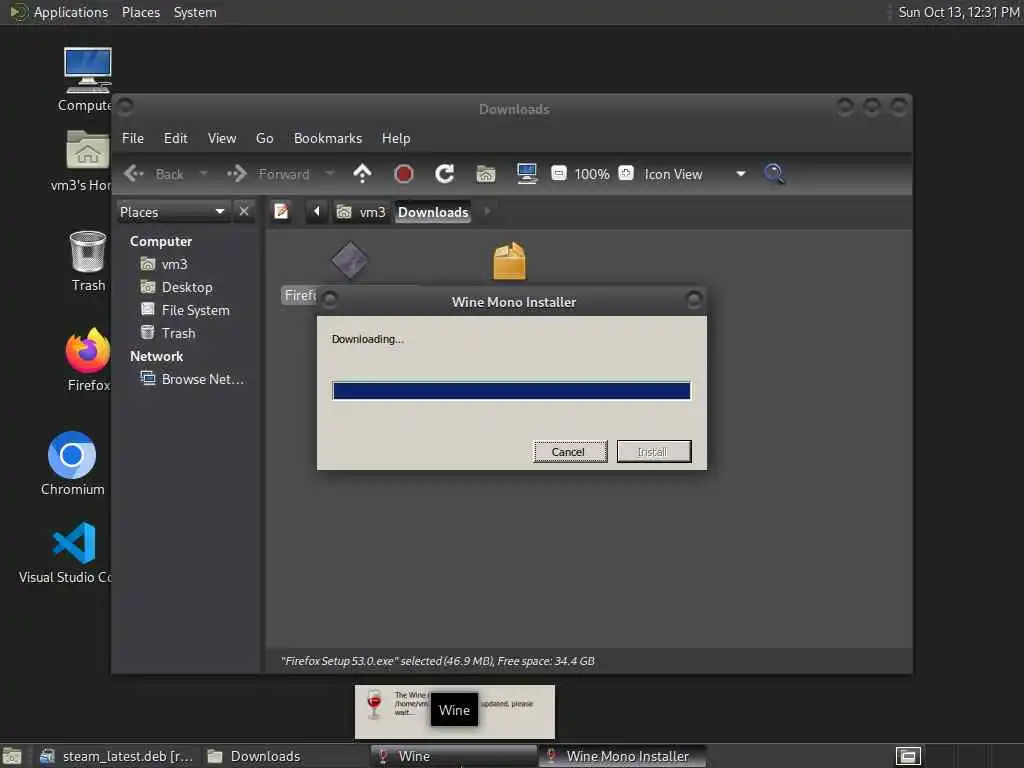
Task: Launch Chromium from desktop
Action: pos(72,455)
